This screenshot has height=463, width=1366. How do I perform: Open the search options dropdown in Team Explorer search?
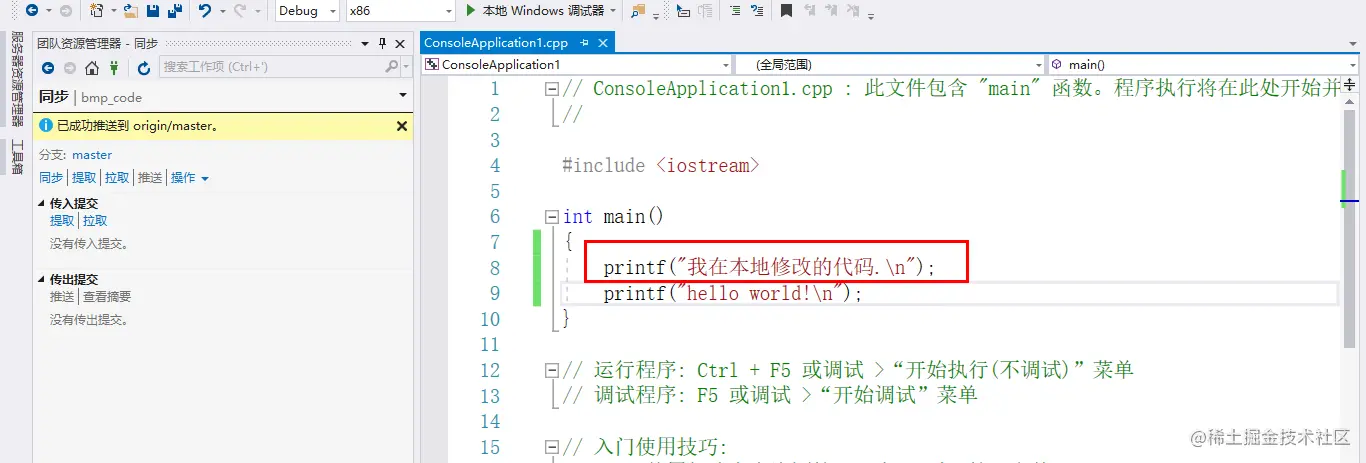pyautogui.click(x=405, y=67)
